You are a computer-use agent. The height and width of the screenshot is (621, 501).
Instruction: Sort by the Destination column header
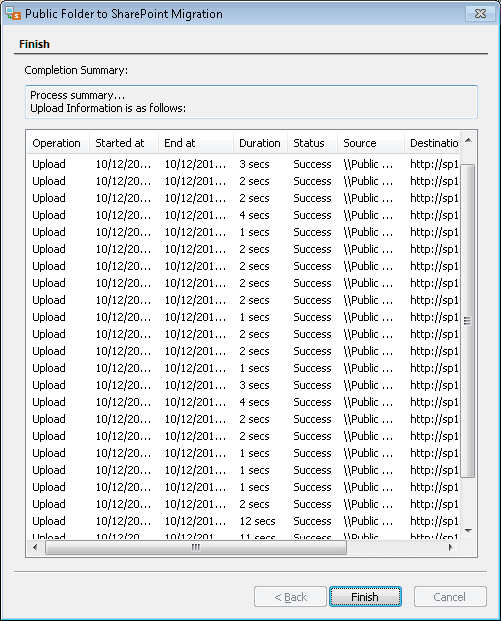(x=432, y=143)
